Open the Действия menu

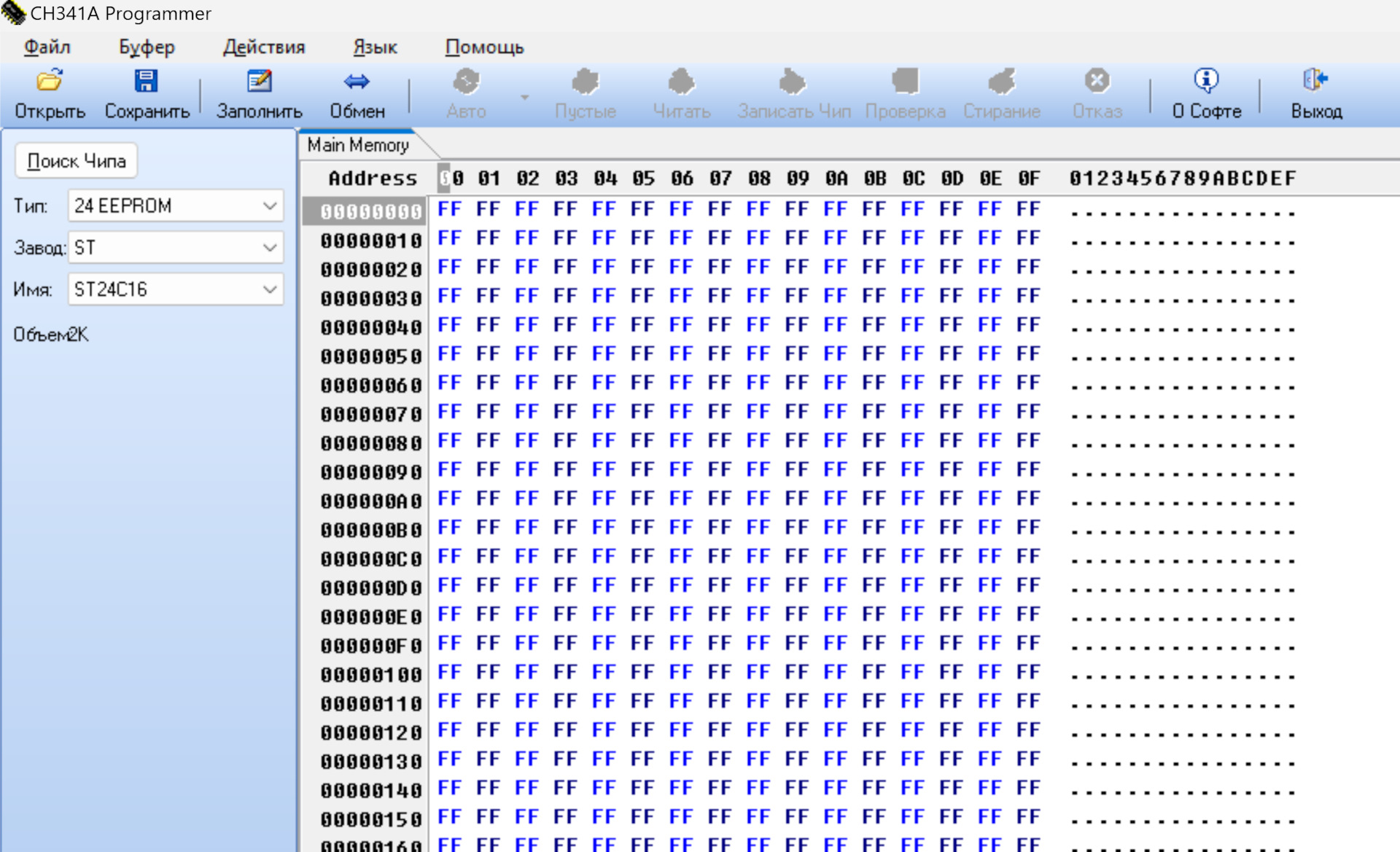[263, 47]
